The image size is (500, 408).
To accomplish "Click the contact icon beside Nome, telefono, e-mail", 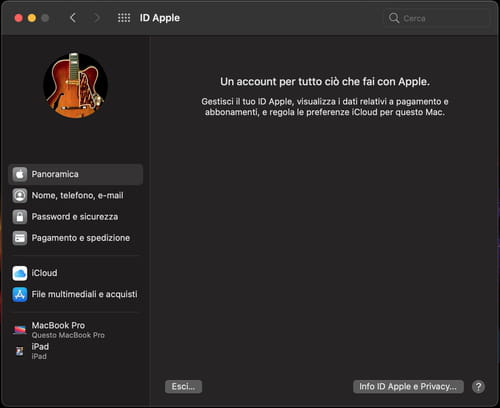I will coord(20,196).
